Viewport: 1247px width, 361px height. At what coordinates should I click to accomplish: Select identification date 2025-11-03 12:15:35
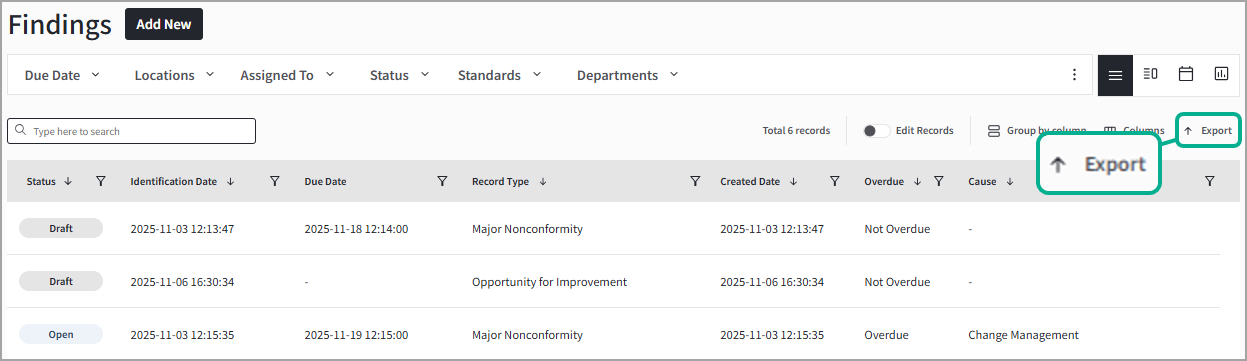pos(182,335)
